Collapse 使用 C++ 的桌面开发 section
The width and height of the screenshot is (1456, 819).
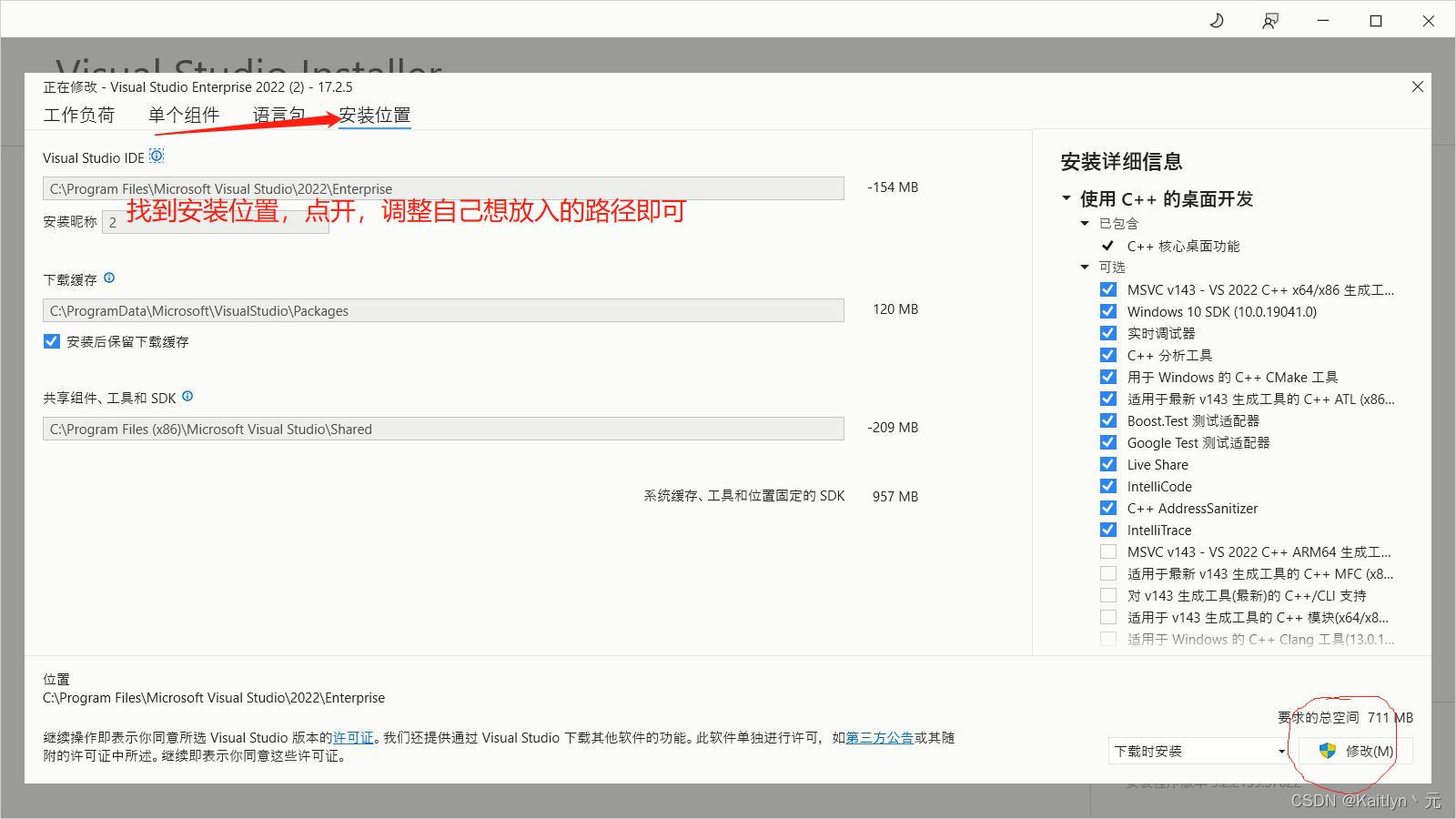coord(1067,198)
